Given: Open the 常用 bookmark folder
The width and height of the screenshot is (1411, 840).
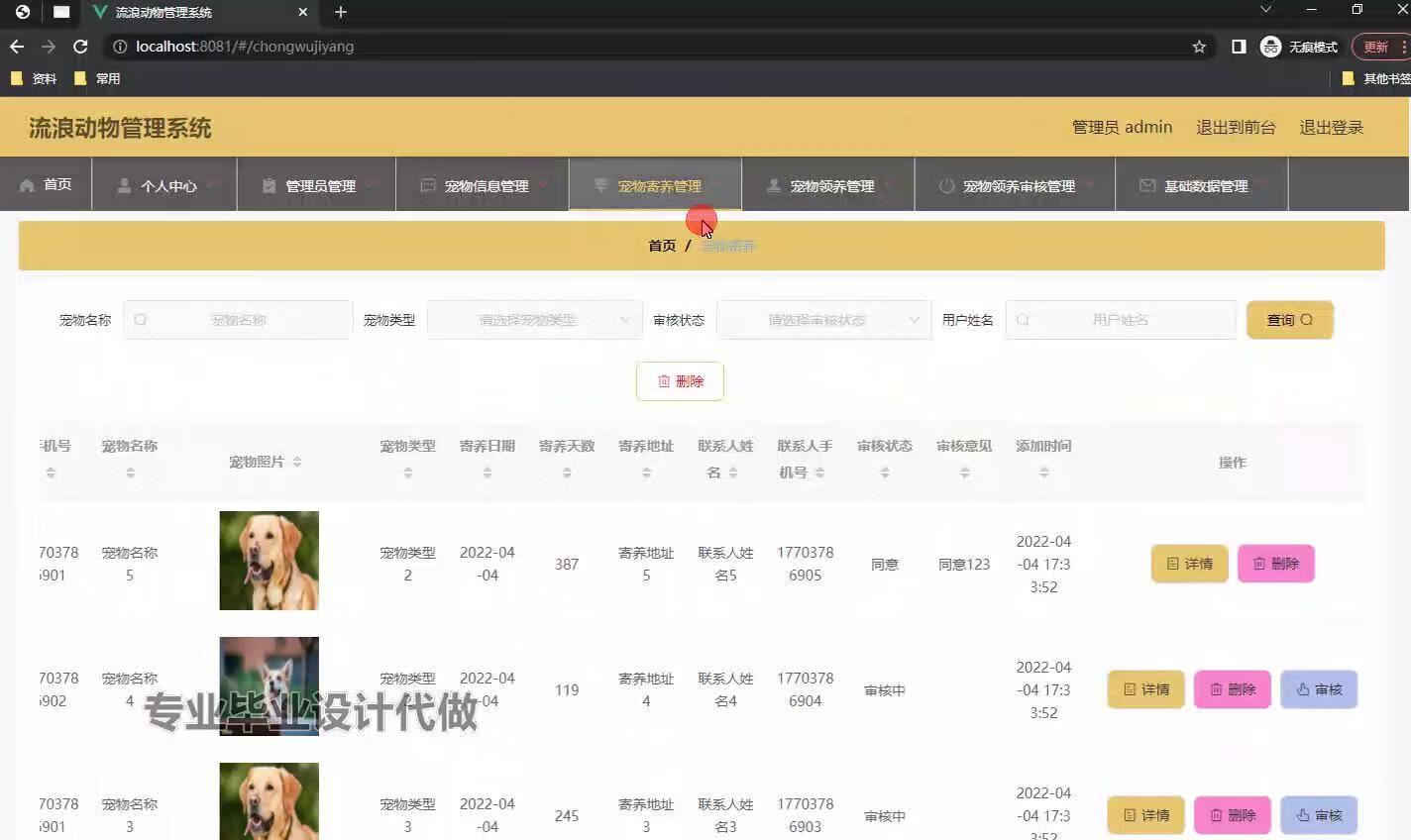Looking at the screenshot, I should (x=97, y=78).
